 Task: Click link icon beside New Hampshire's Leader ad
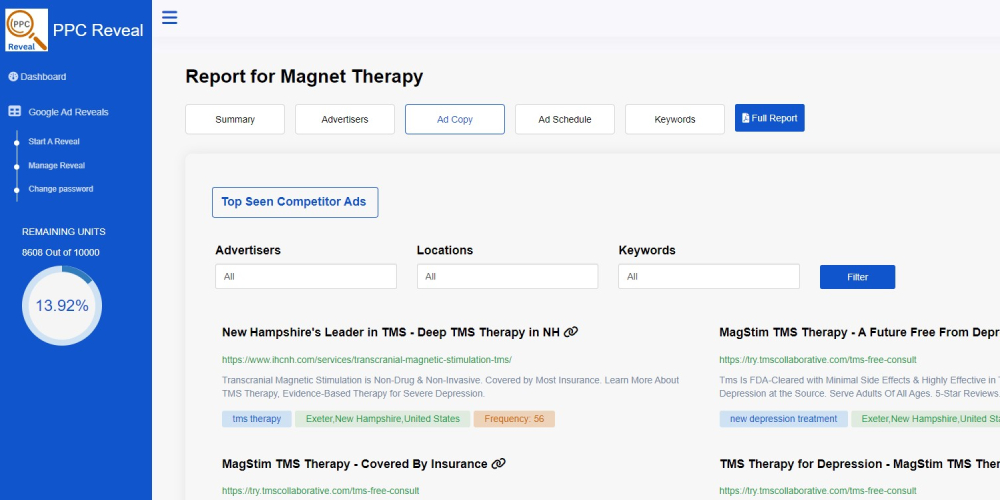click(x=571, y=332)
